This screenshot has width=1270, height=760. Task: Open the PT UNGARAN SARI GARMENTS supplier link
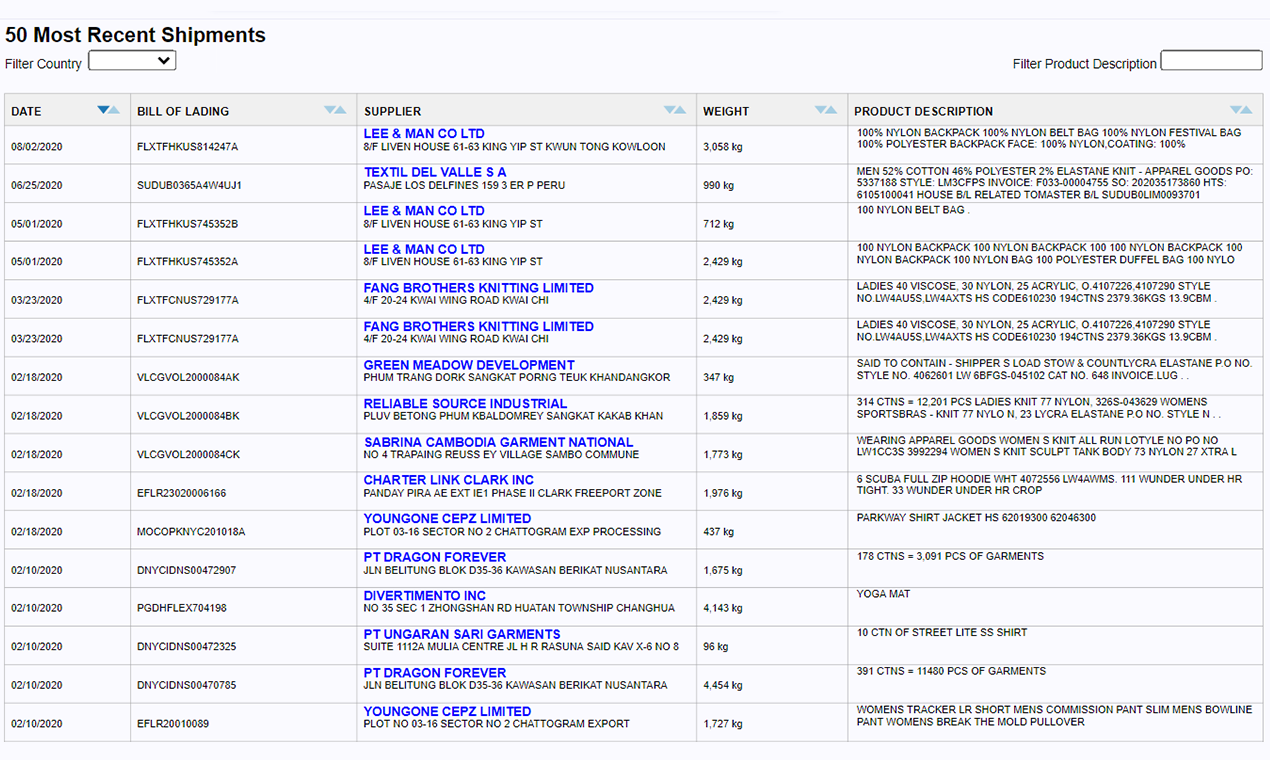(x=462, y=634)
